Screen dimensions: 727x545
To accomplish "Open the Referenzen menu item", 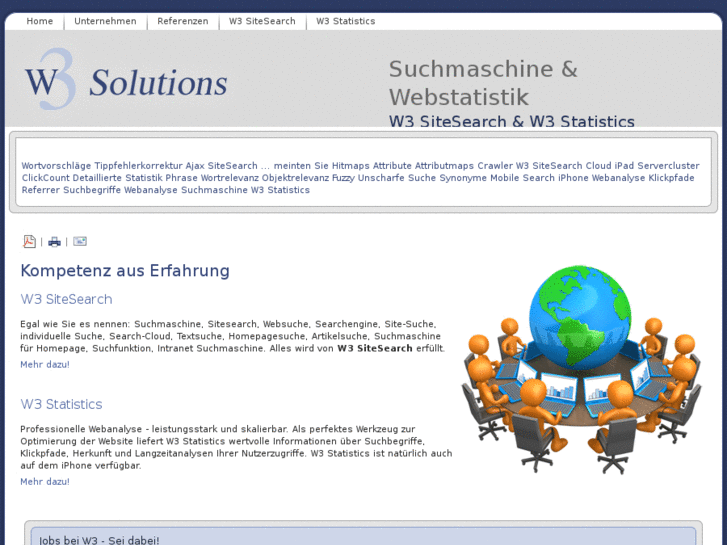I will pyautogui.click(x=183, y=21).
